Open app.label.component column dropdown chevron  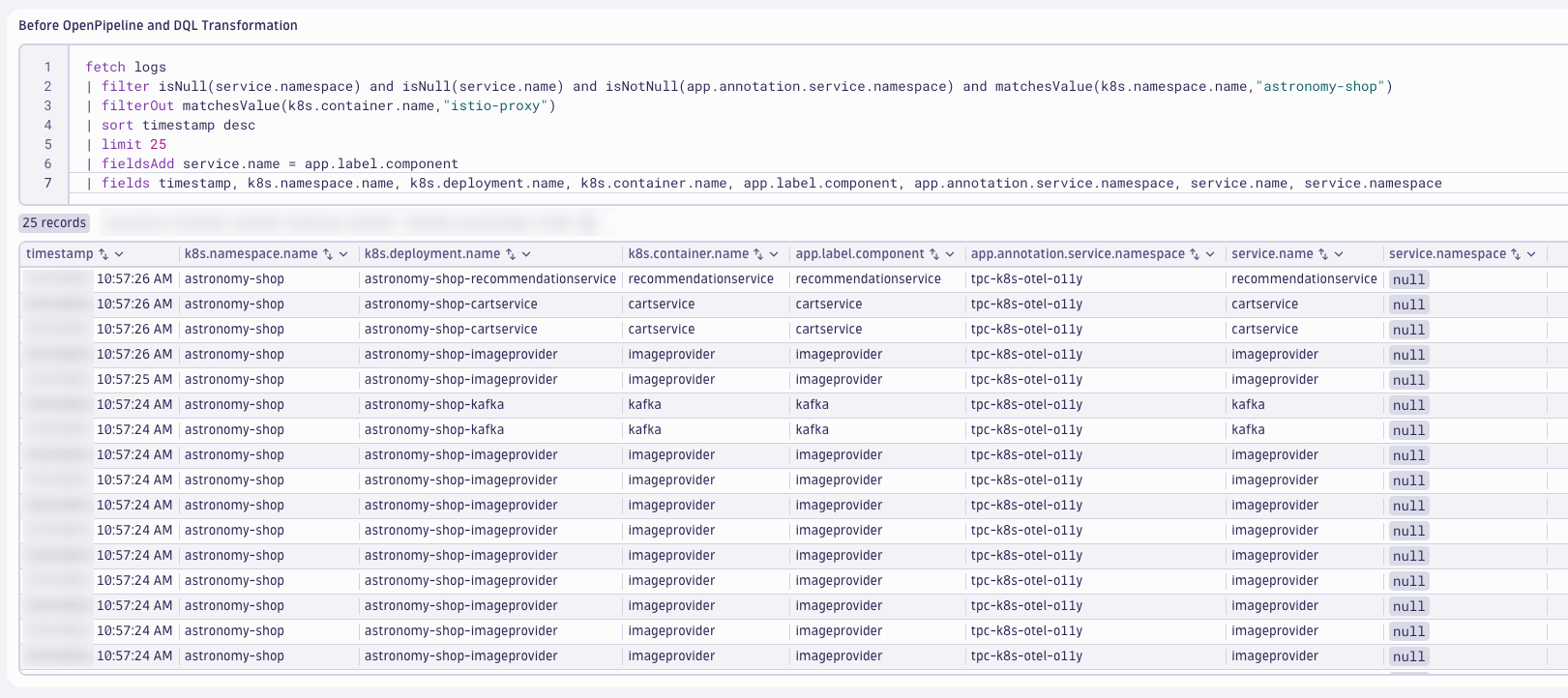[x=950, y=254]
